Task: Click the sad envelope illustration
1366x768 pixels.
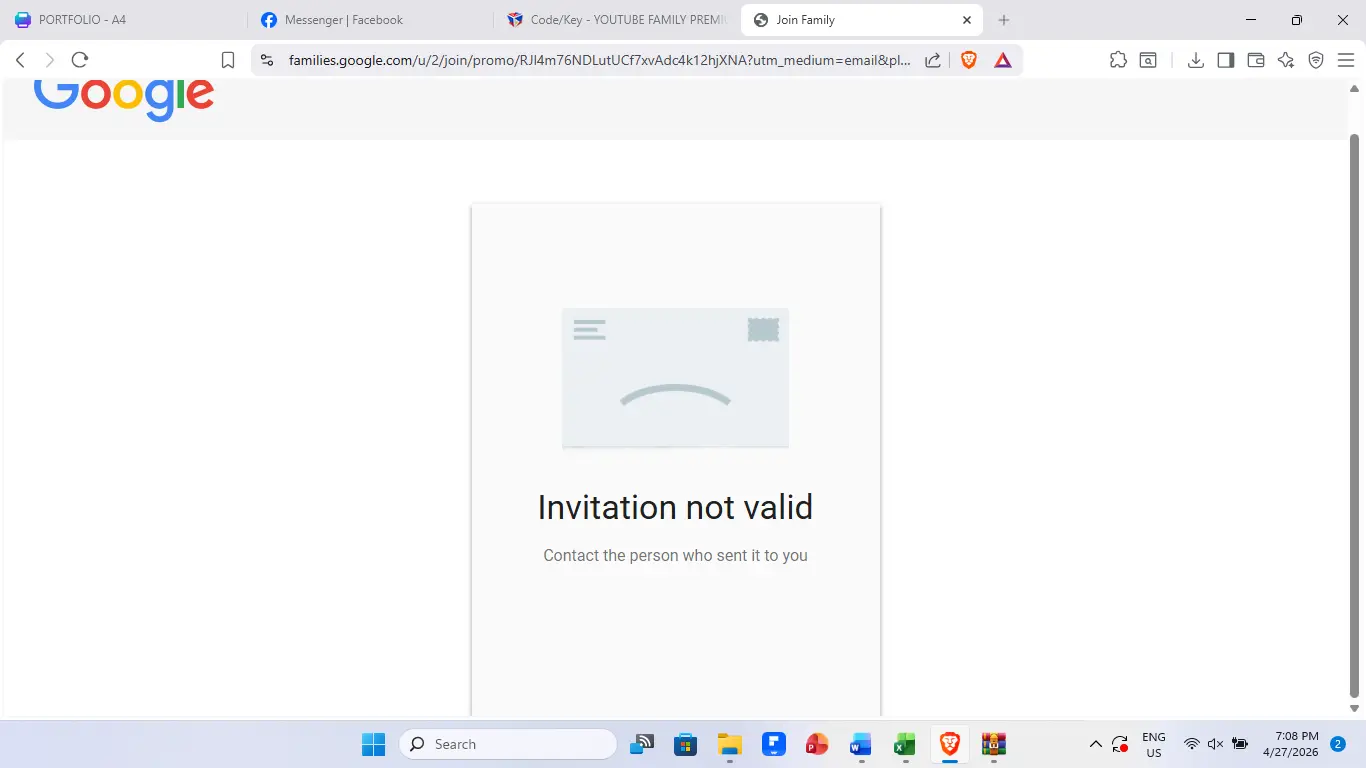Action: 675,378
